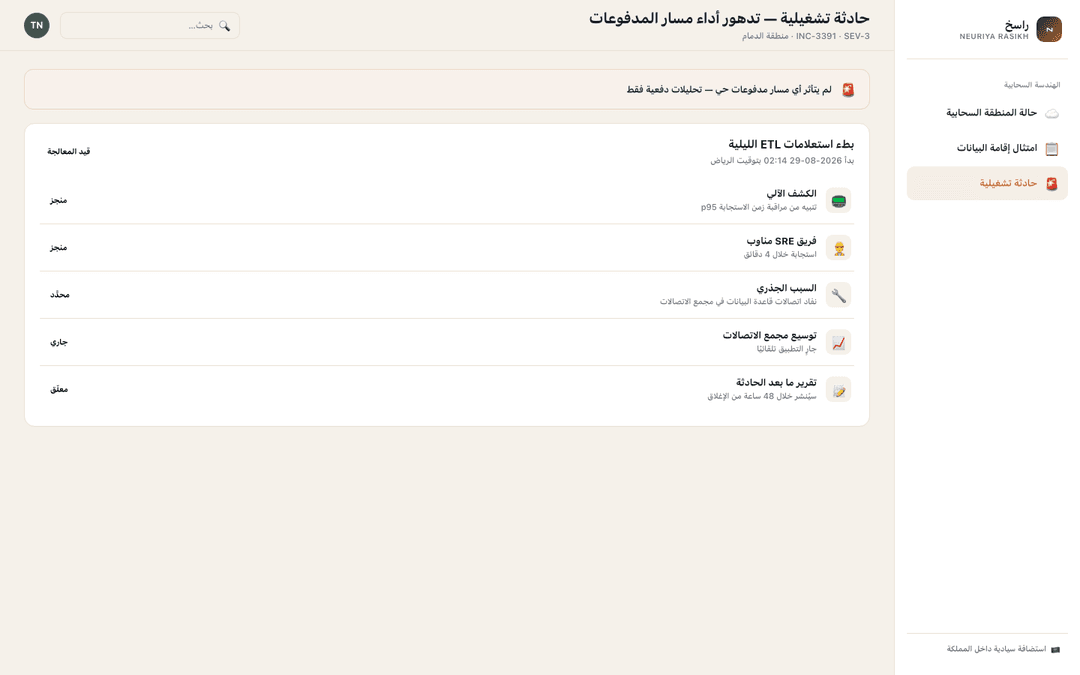The width and height of the screenshot is (1080, 675).
Task: Click the worker icon for فريق SRE مناوب
Action: 838,248
